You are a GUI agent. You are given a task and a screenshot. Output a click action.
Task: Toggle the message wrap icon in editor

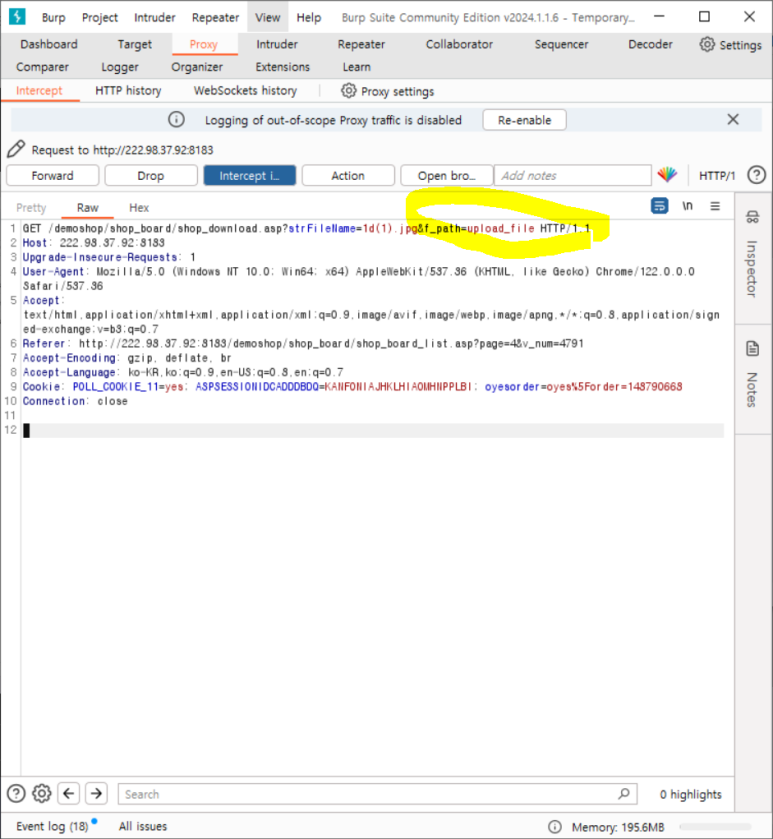(659, 206)
